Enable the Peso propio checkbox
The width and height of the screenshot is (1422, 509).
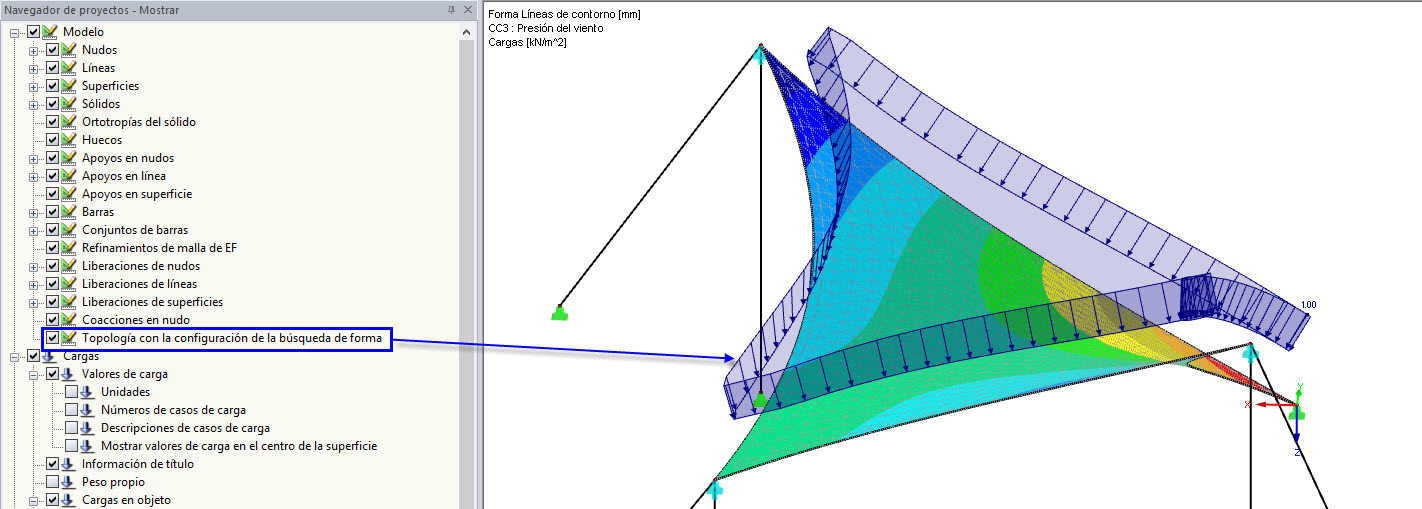(x=53, y=482)
